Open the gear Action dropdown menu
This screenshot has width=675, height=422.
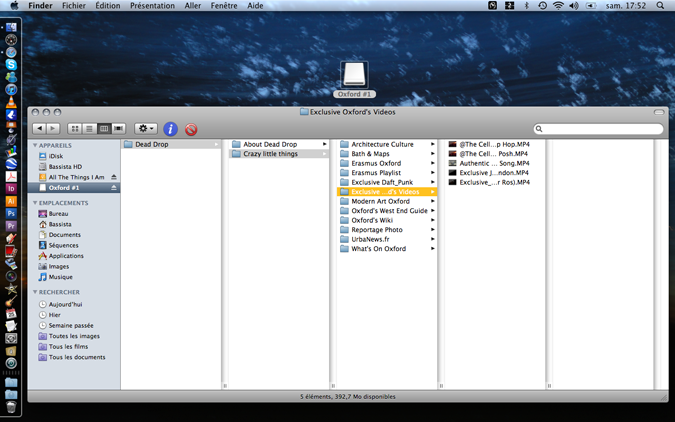(x=146, y=129)
